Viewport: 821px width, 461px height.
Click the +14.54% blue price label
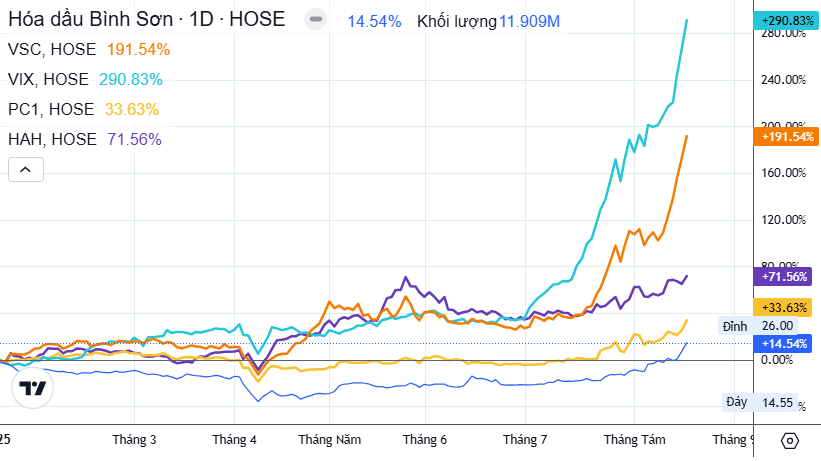pos(783,344)
